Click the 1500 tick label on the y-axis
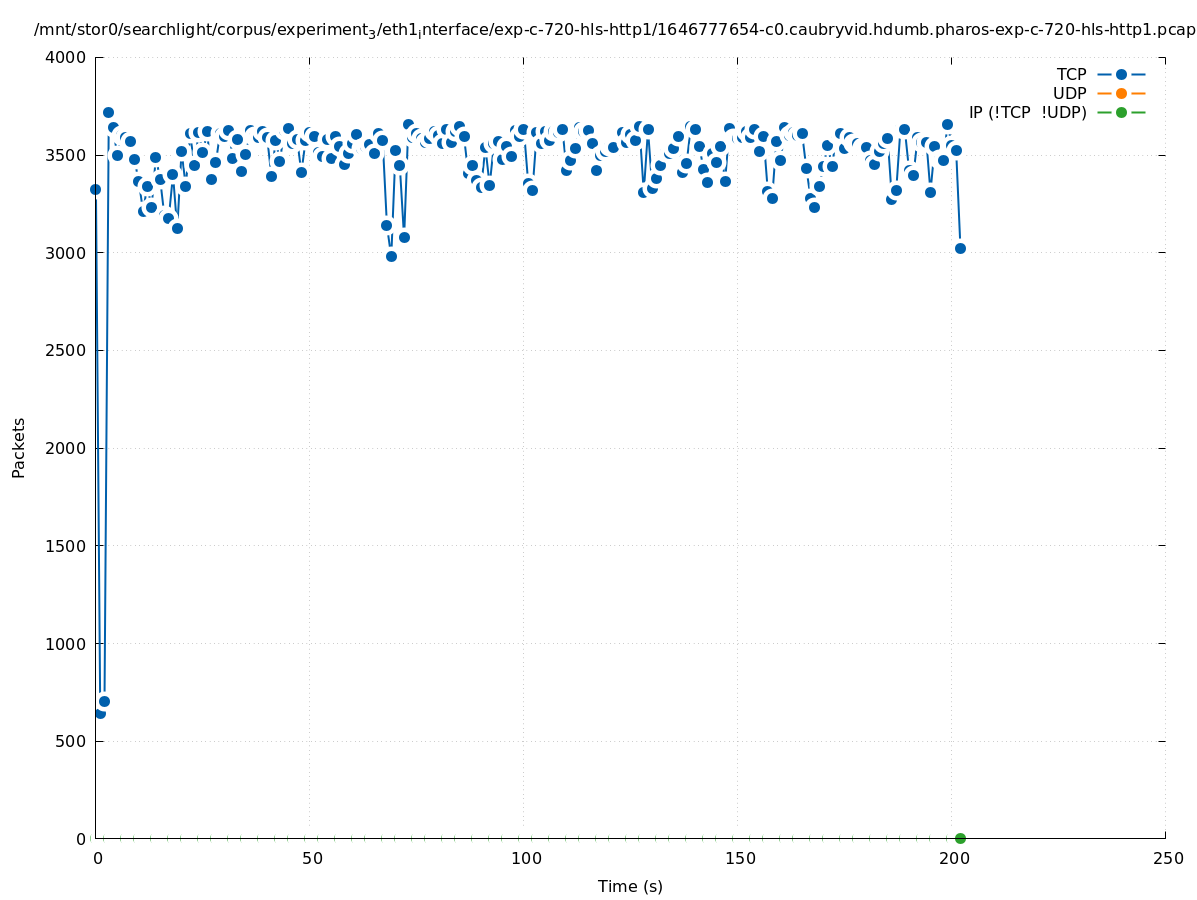 coord(68,545)
